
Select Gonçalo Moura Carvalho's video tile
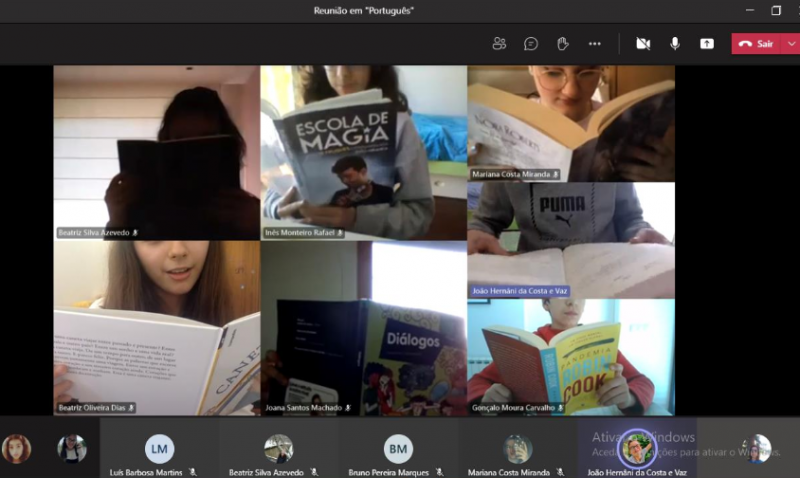pyautogui.click(x=571, y=357)
